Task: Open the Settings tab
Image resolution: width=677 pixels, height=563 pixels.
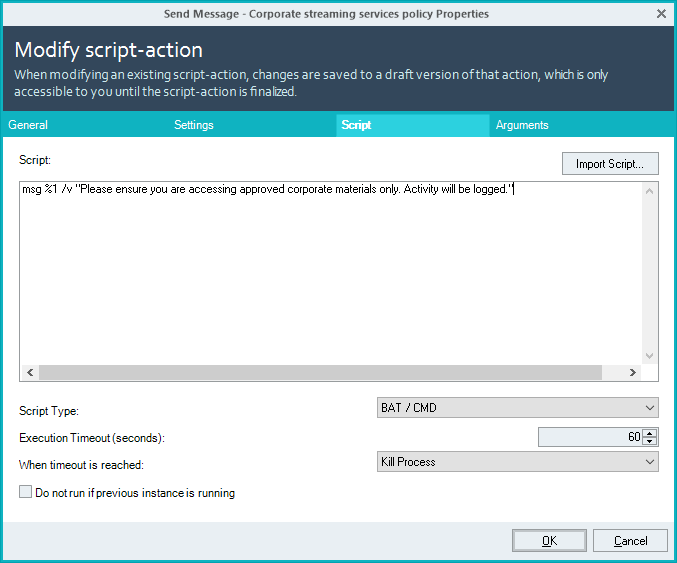Action: [194, 125]
